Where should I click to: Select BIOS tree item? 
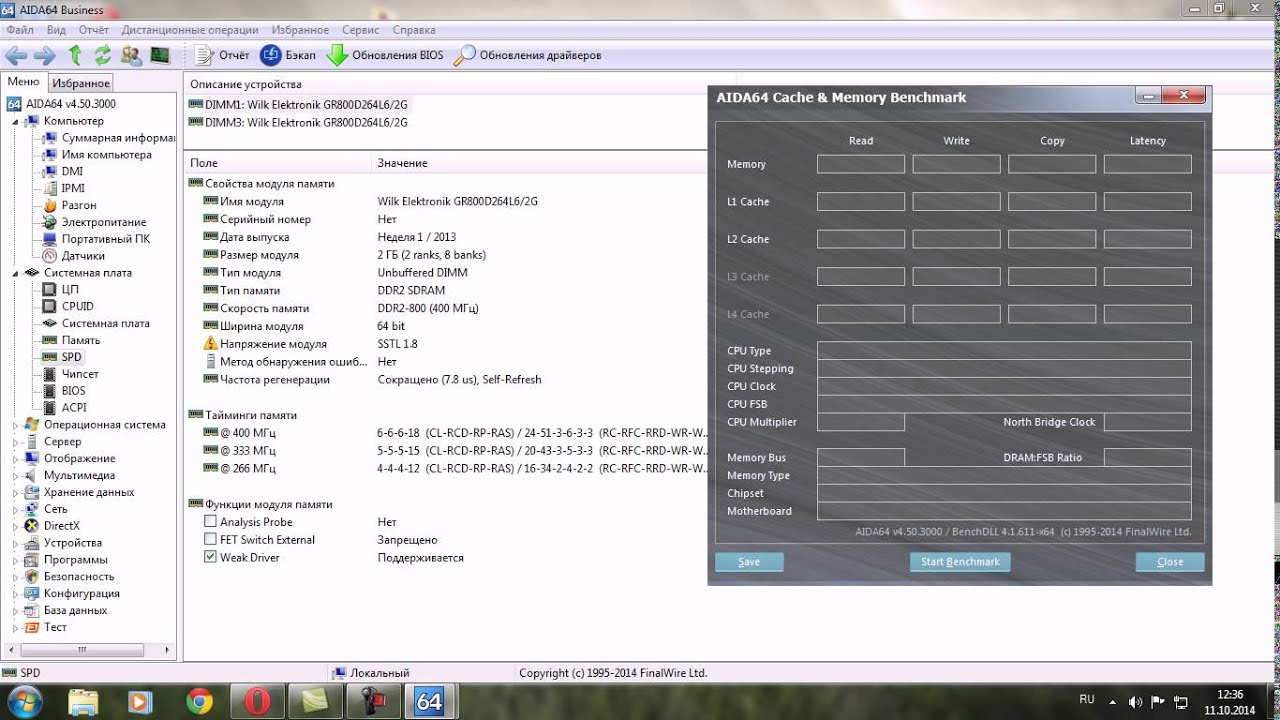point(65,391)
